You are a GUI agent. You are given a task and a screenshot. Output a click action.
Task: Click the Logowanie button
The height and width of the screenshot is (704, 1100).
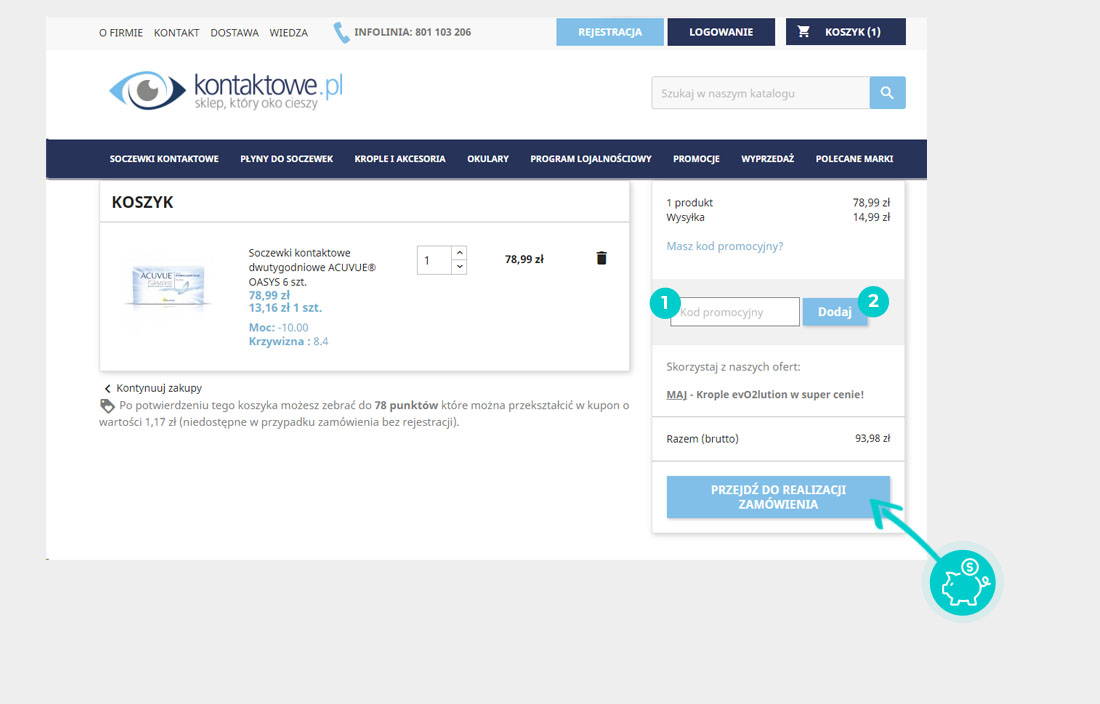click(x=721, y=32)
